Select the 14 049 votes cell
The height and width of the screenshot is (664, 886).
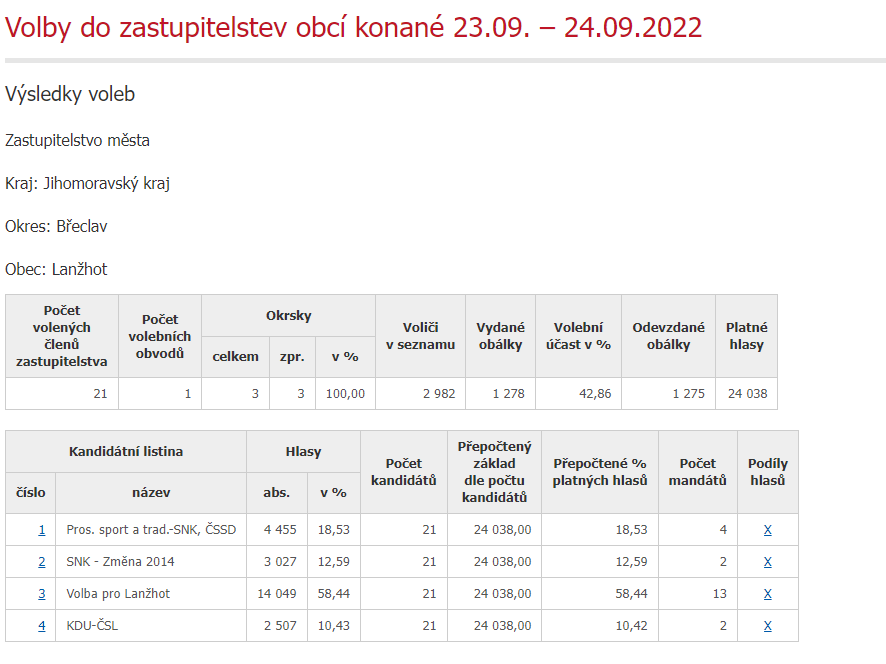tap(278, 594)
